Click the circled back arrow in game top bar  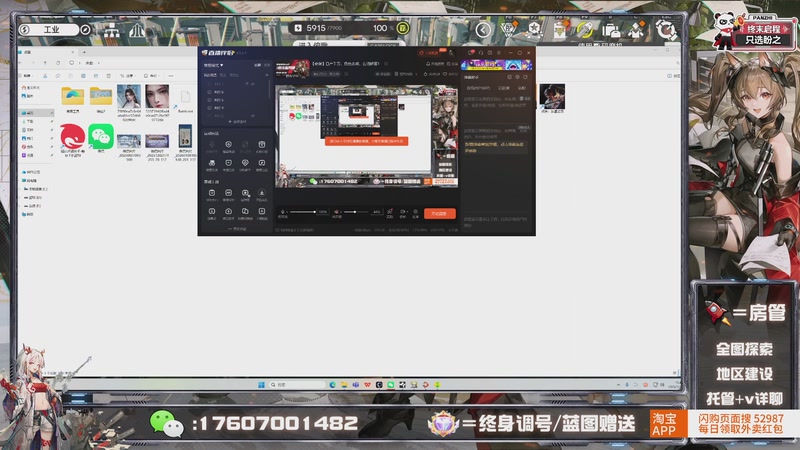pos(483,30)
